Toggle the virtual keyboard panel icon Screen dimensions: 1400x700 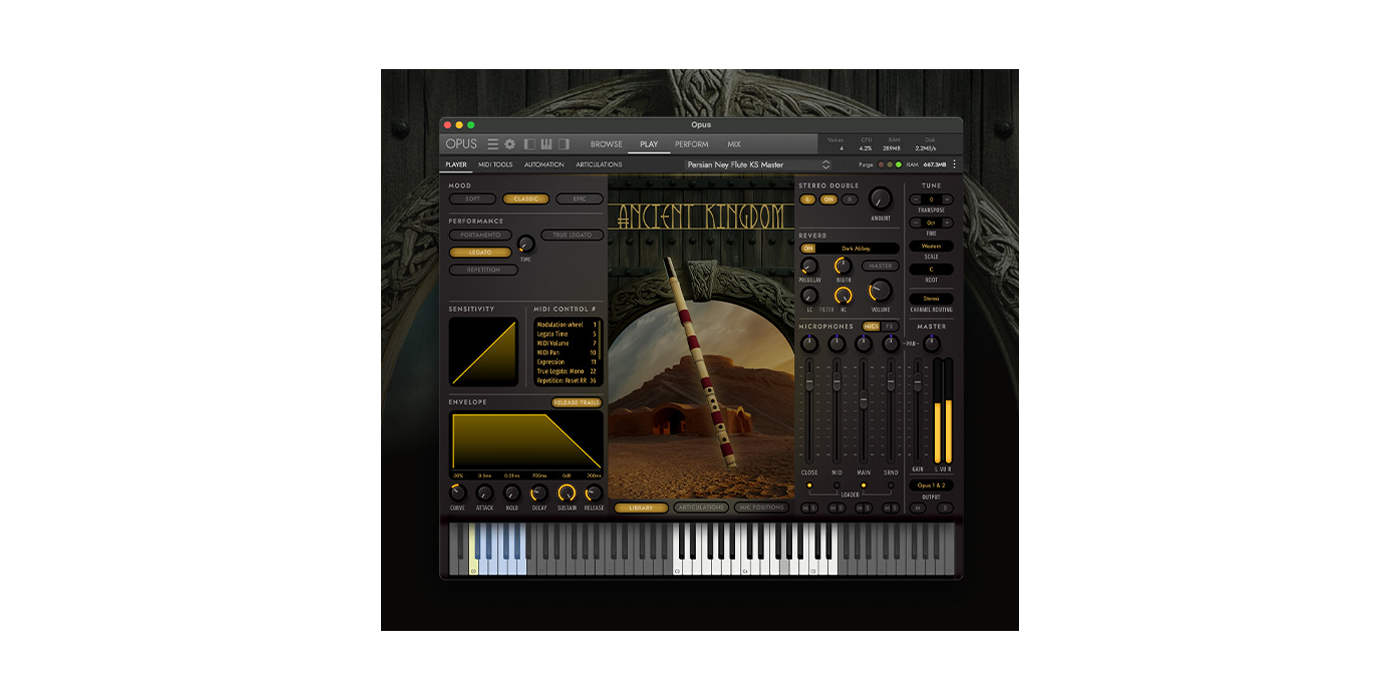point(546,144)
